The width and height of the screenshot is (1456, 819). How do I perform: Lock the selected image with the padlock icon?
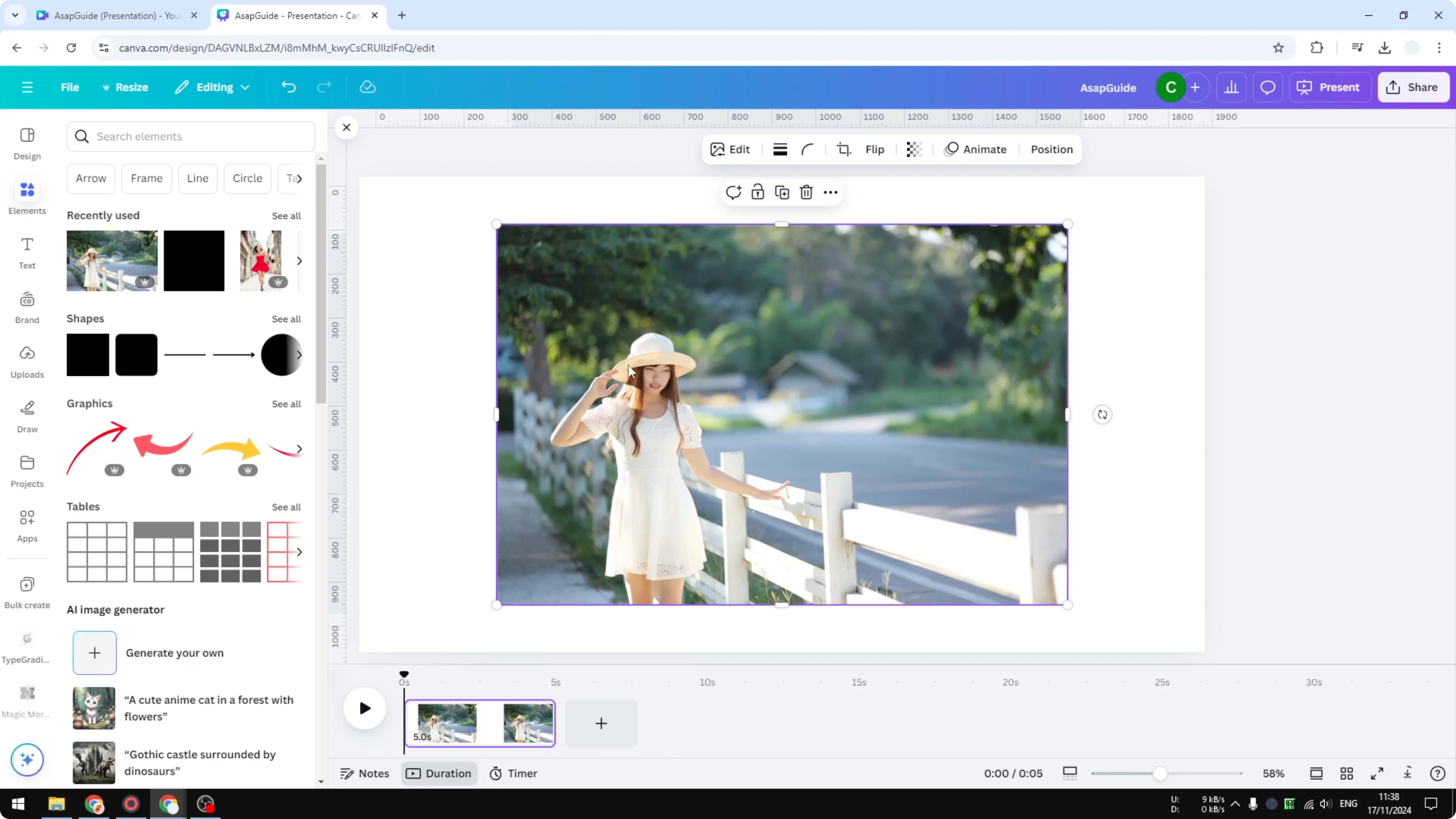(757, 192)
